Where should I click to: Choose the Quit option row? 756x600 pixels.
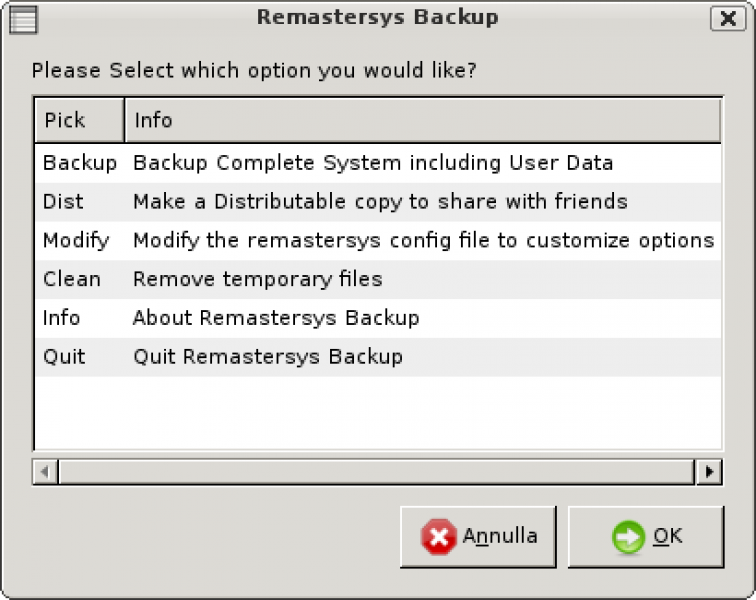[64, 357]
